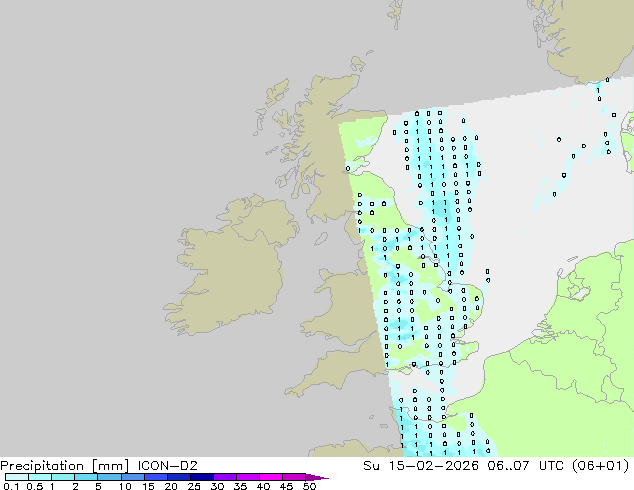Select legend swatch between 0.1 and 0.5

pyautogui.click(x=17, y=477)
